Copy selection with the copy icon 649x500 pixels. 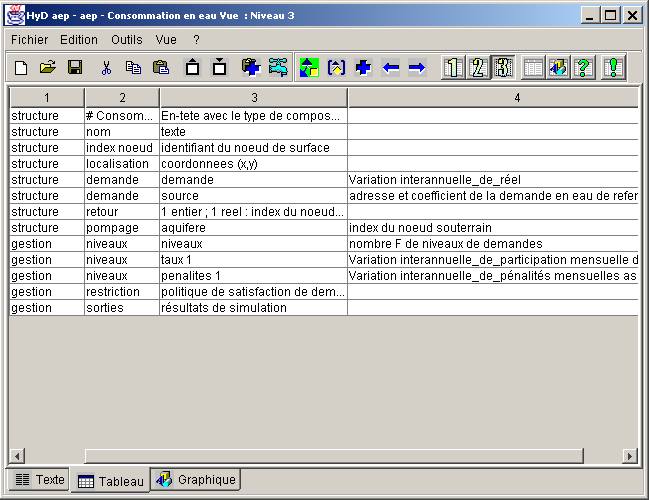(x=133, y=67)
